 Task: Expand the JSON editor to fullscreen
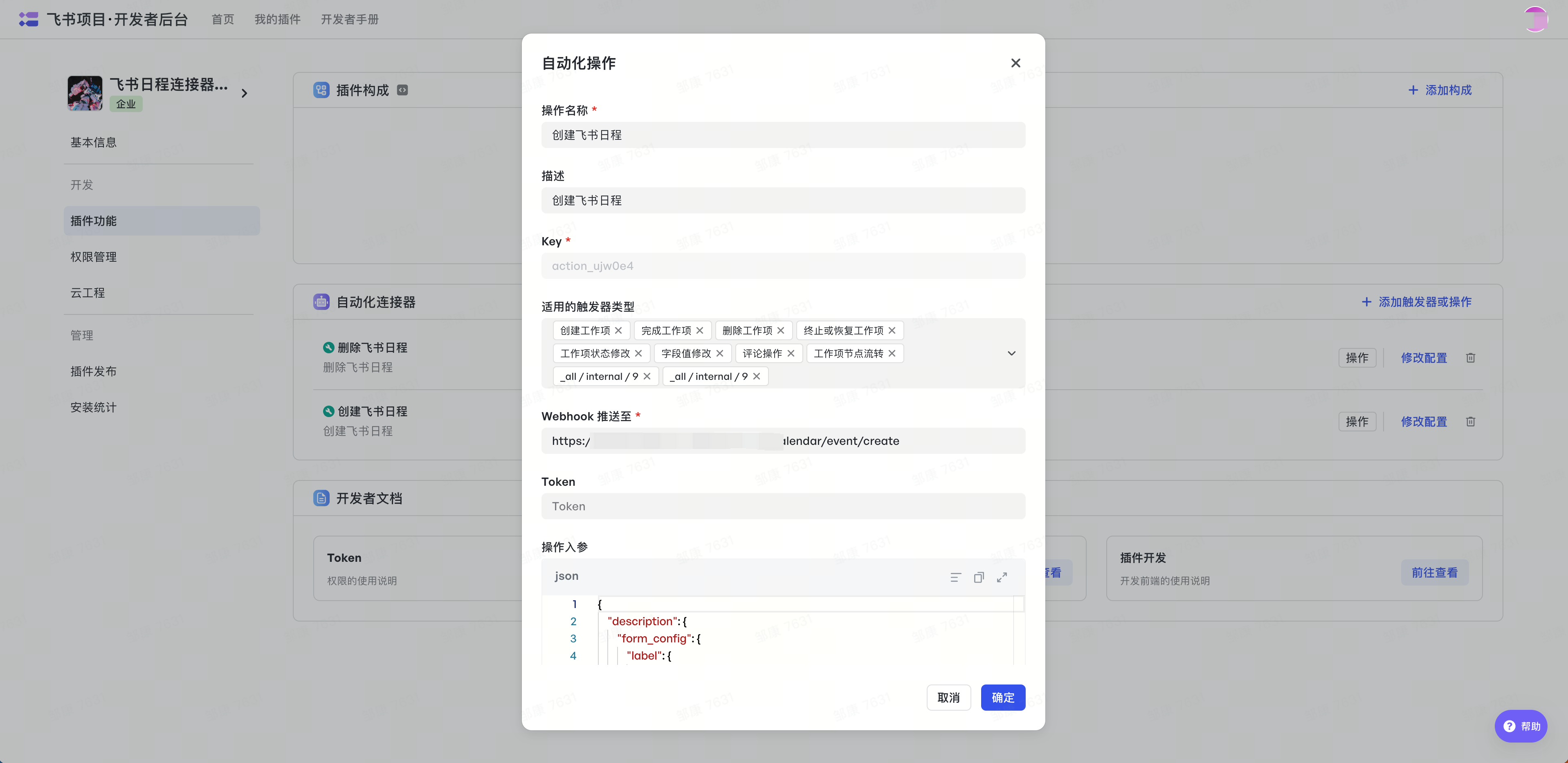point(1002,577)
